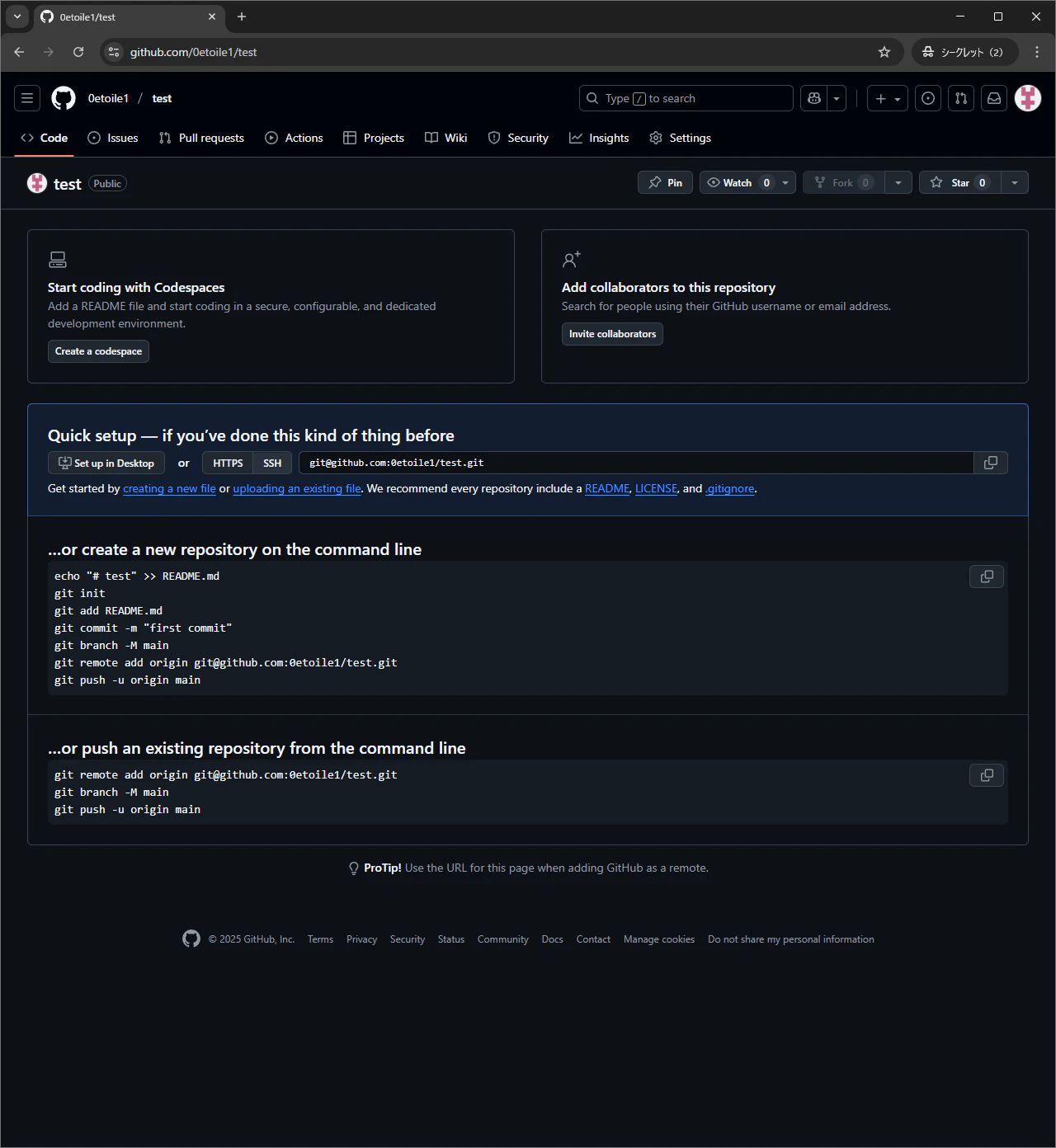The width and height of the screenshot is (1056, 1148).
Task: Open the README recommendation link
Action: 607,488
